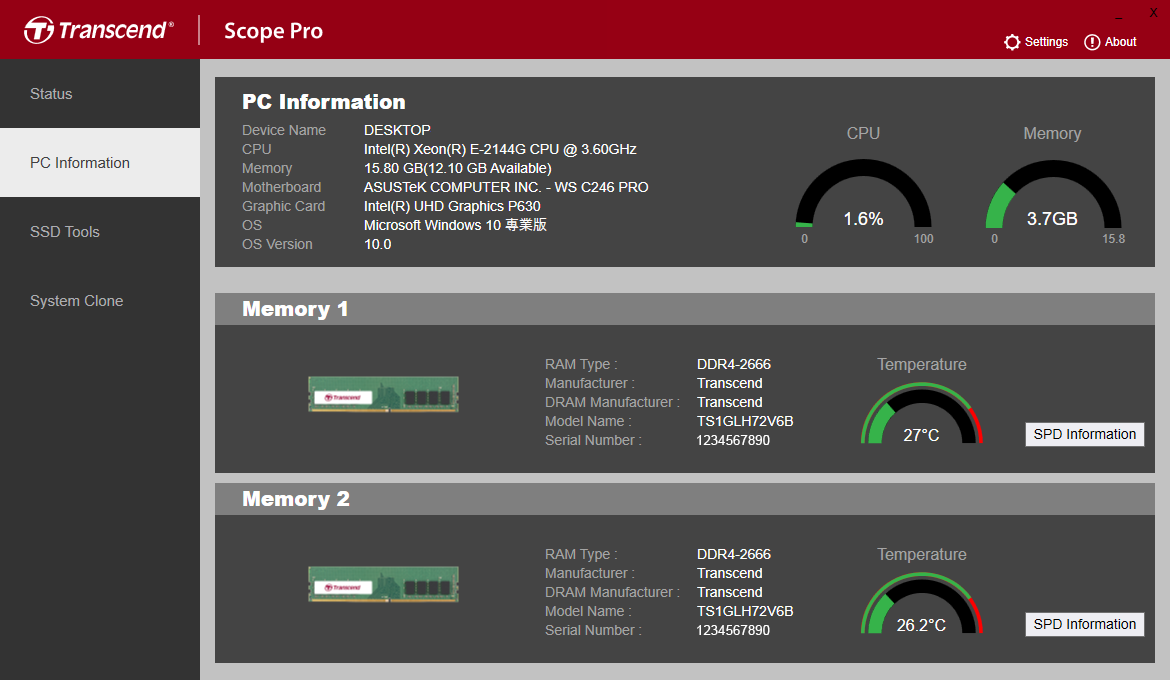
Task: Click the Graphic Card field label
Action: coord(284,206)
